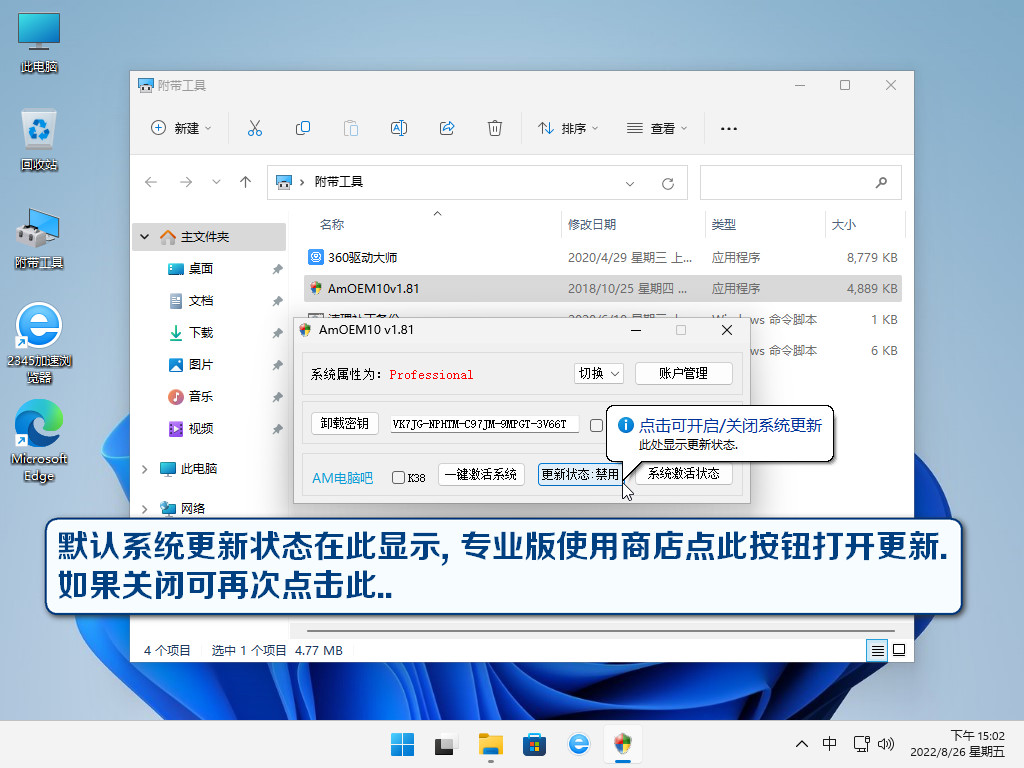The height and width of the screenshot is (768, 1024).
Task: Open the volume control in system tray
Action: click(886, 744)
